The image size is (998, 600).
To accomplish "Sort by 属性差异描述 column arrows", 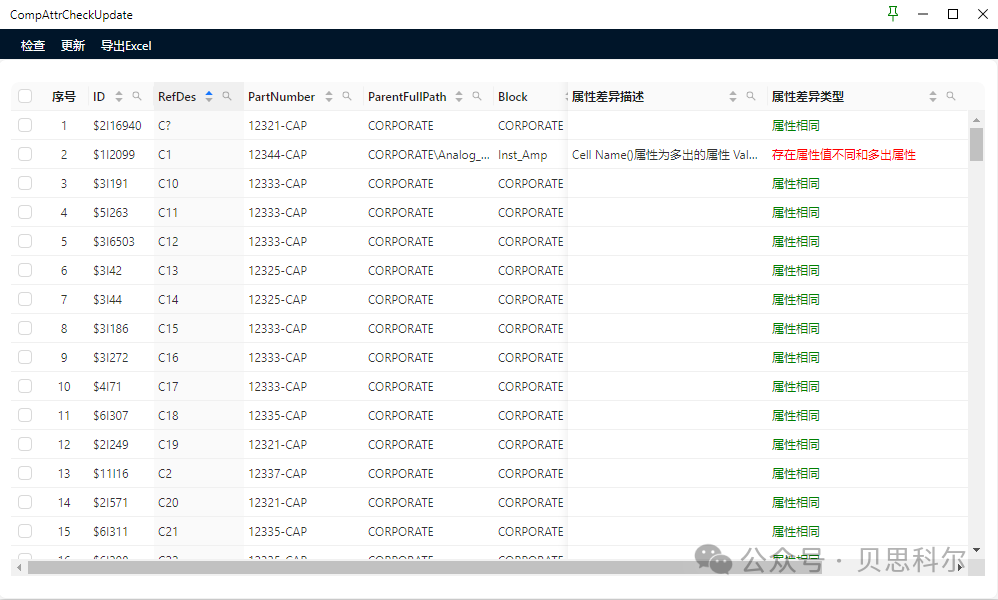I will click(733, 96).
